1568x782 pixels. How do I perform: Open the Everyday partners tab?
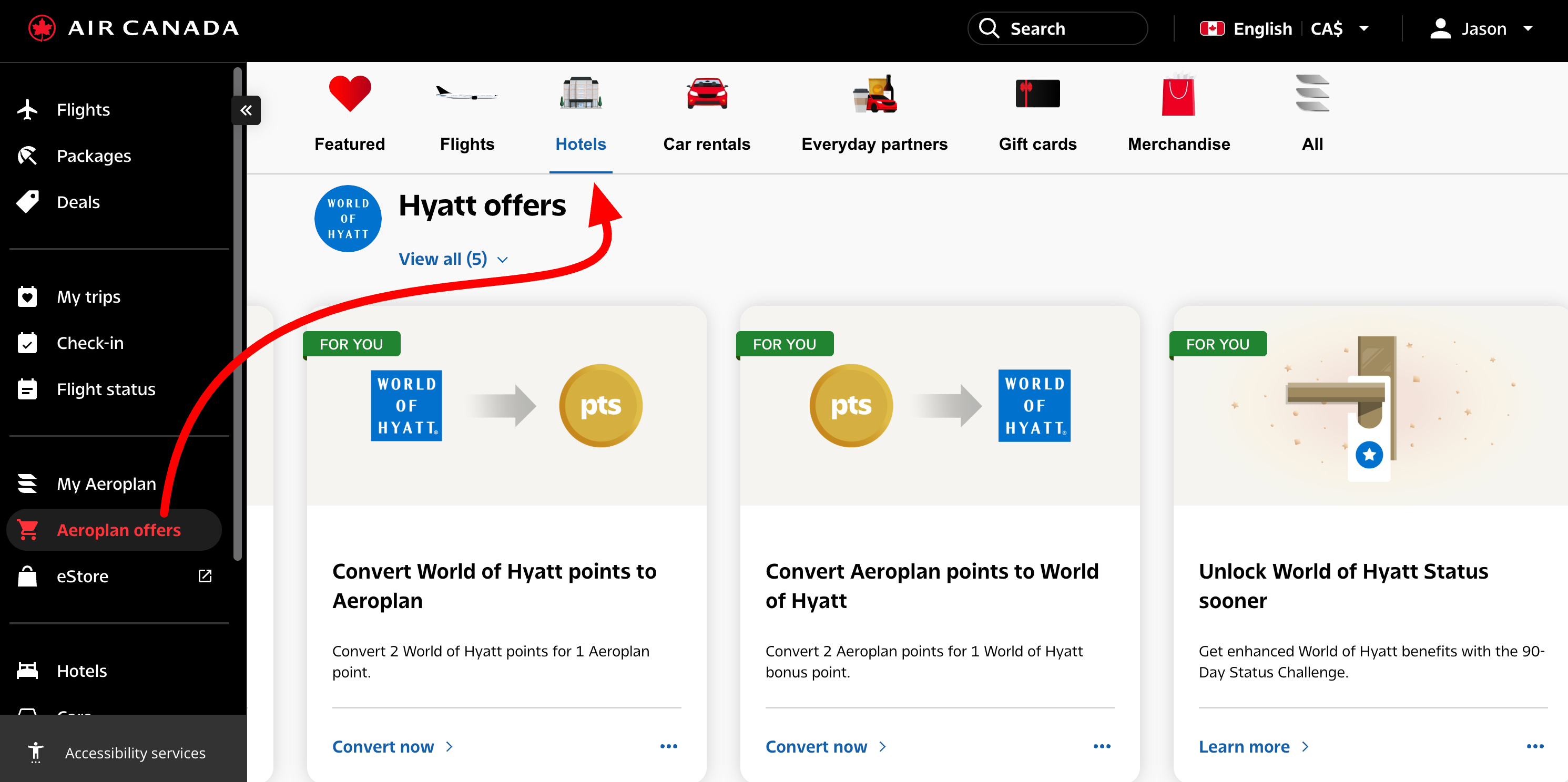pyautogui.click(x=874, y=144)
